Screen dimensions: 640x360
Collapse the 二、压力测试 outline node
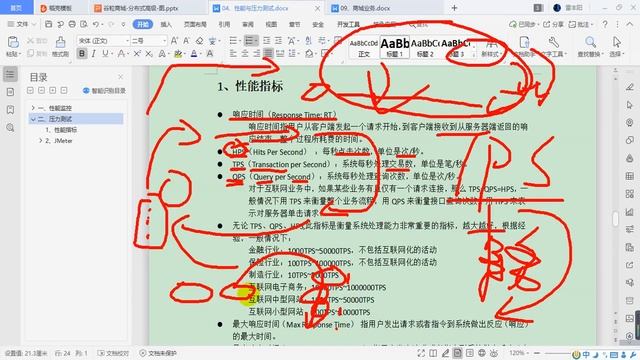pyautogui.click(x=33, y=119)
